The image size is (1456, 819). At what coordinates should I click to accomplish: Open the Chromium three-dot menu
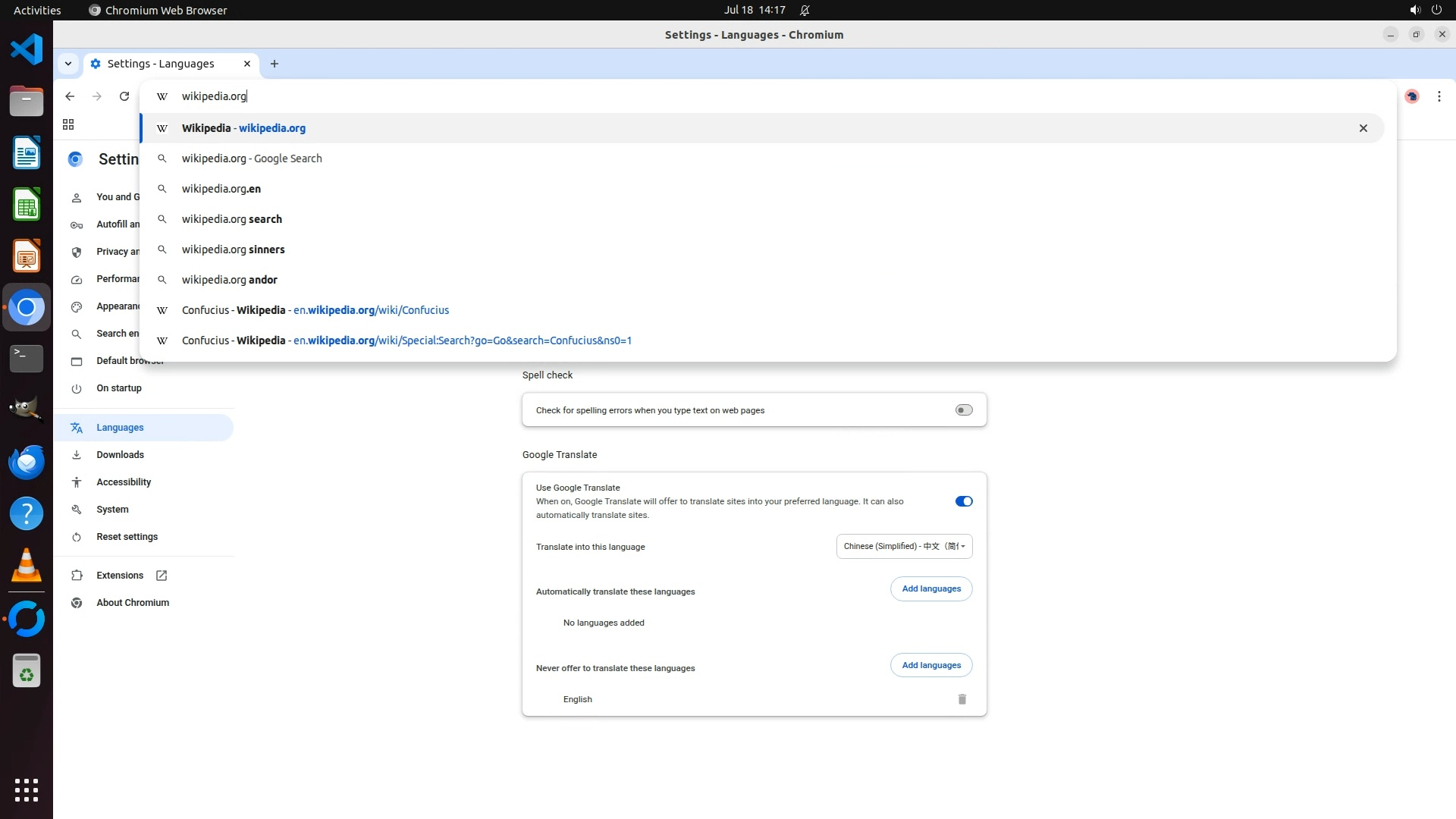tap(1439, 96)
